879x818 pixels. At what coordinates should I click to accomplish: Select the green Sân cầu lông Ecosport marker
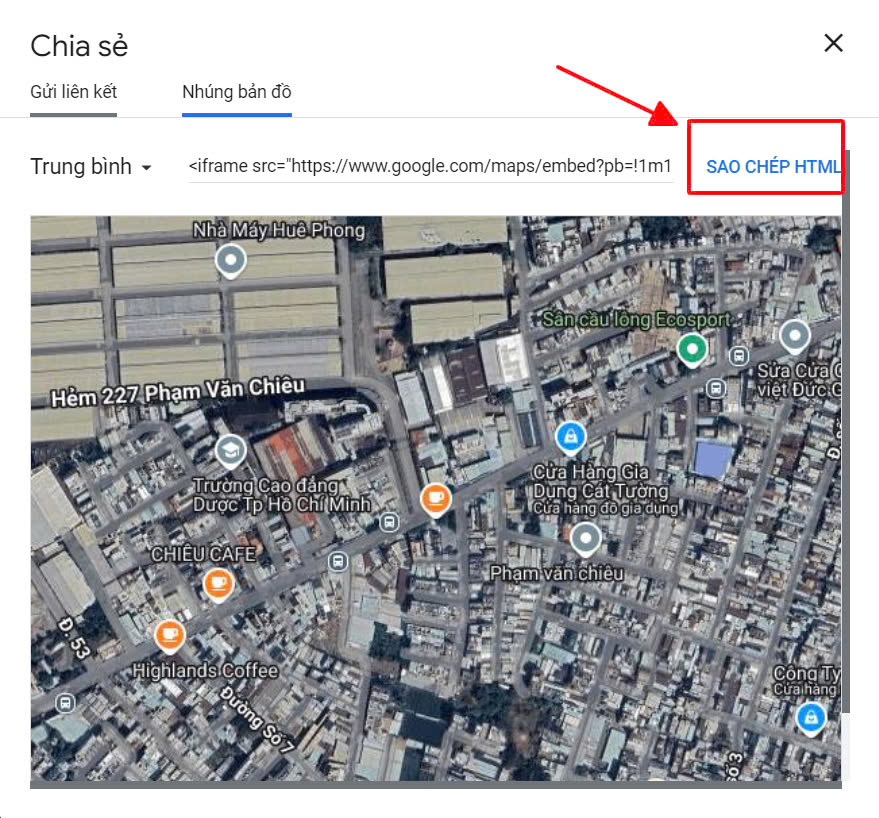[x=692, y=350]
